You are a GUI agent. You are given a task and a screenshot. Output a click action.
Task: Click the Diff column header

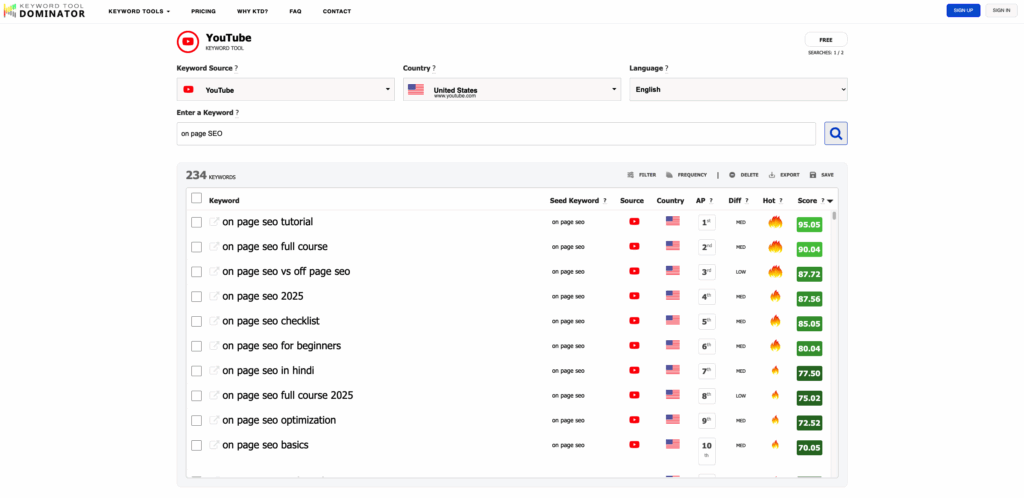(x=735, y=200)
